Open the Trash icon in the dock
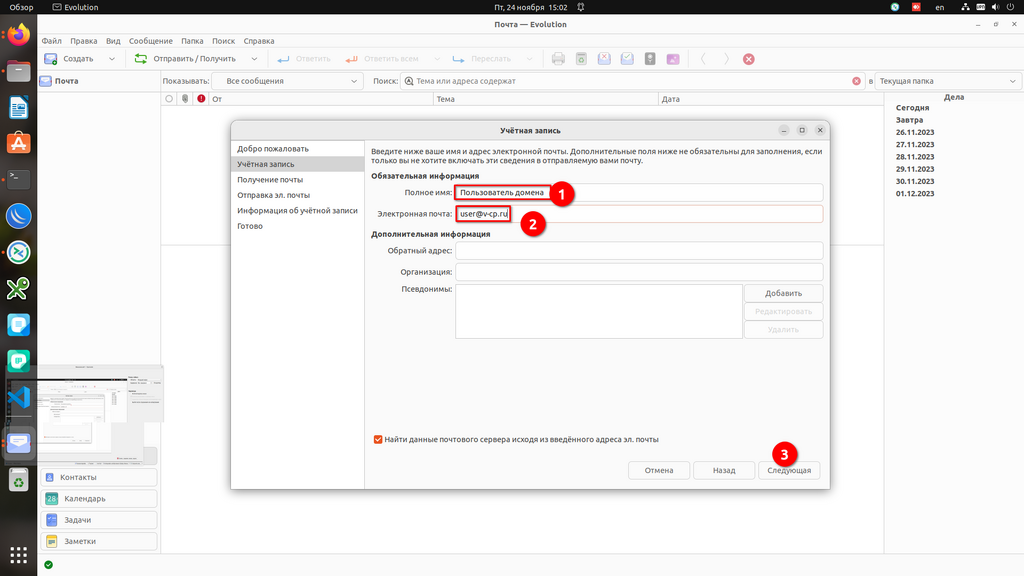 [18, 480]
